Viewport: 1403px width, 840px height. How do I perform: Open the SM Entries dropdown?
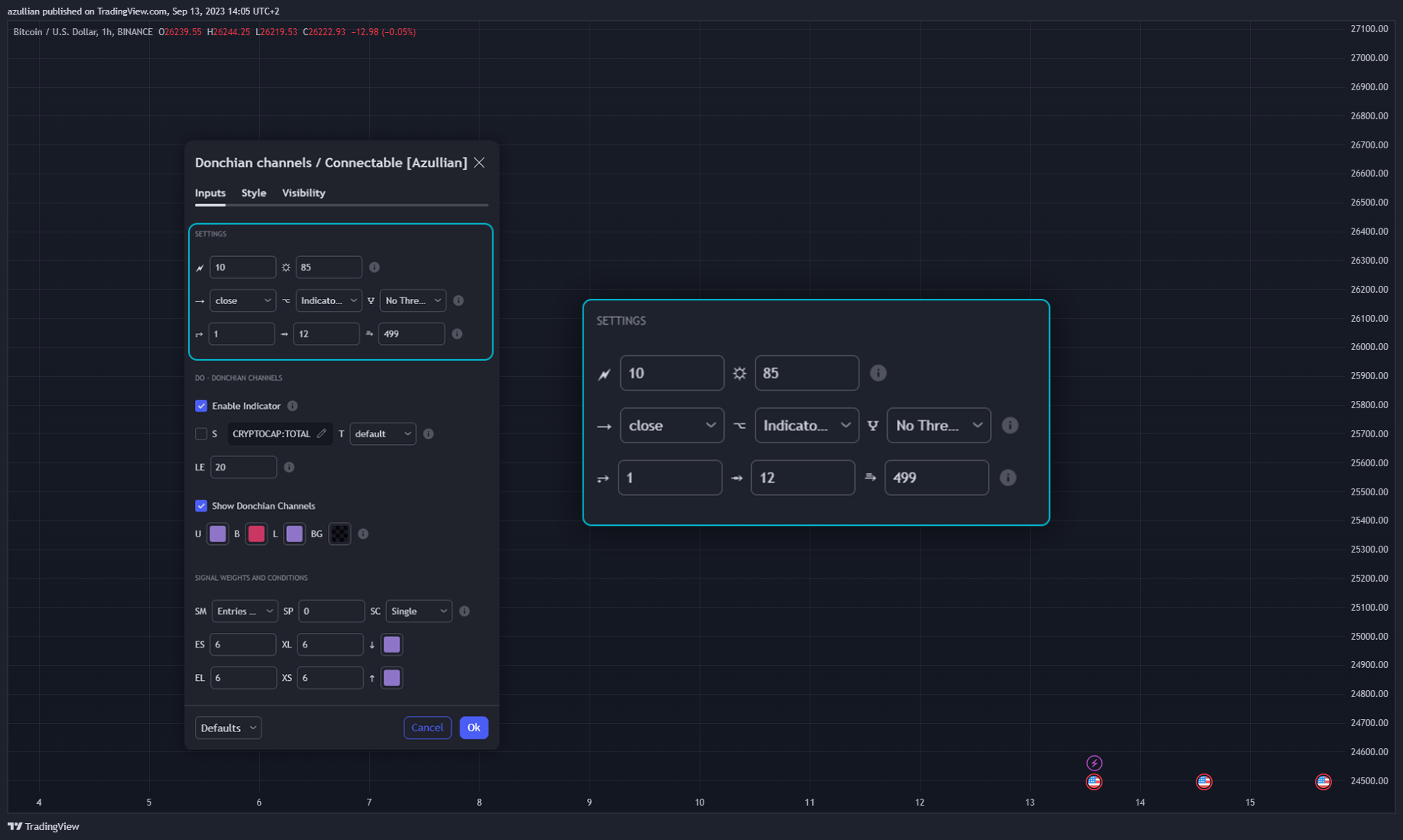tap(244, 611)
